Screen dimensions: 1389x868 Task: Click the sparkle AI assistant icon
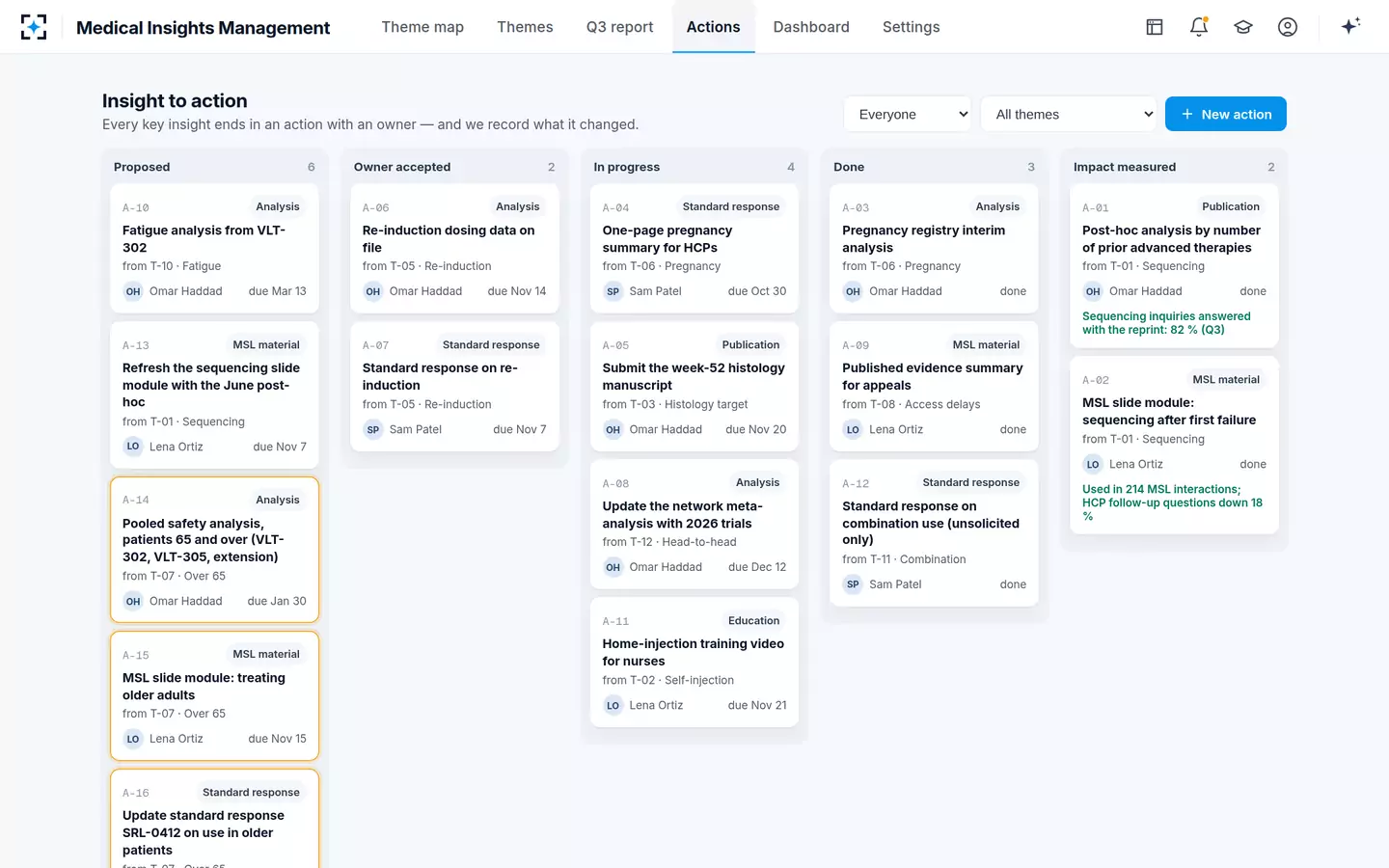coord(1350,26)
